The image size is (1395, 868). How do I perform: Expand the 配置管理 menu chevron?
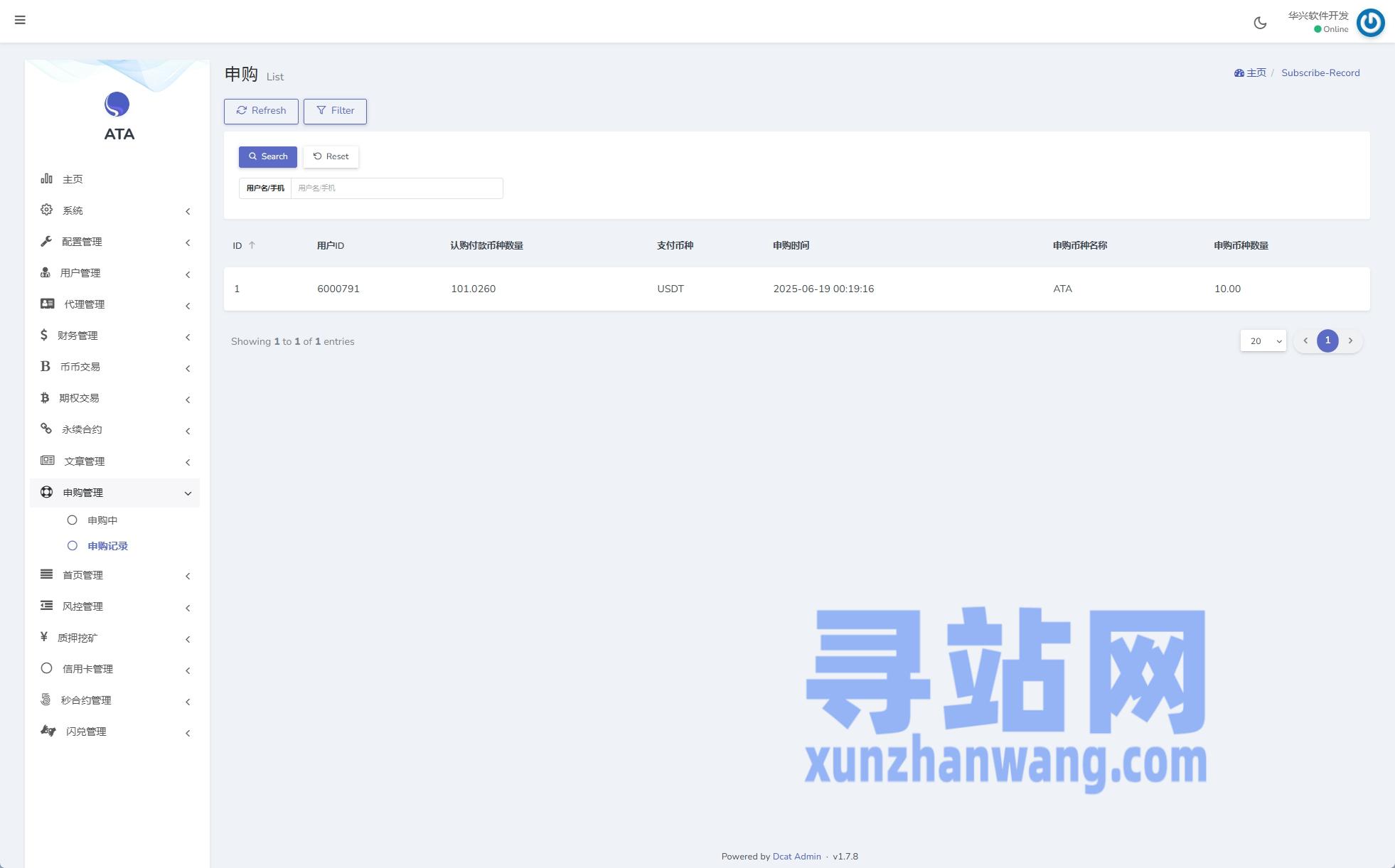tap(188, 242)
